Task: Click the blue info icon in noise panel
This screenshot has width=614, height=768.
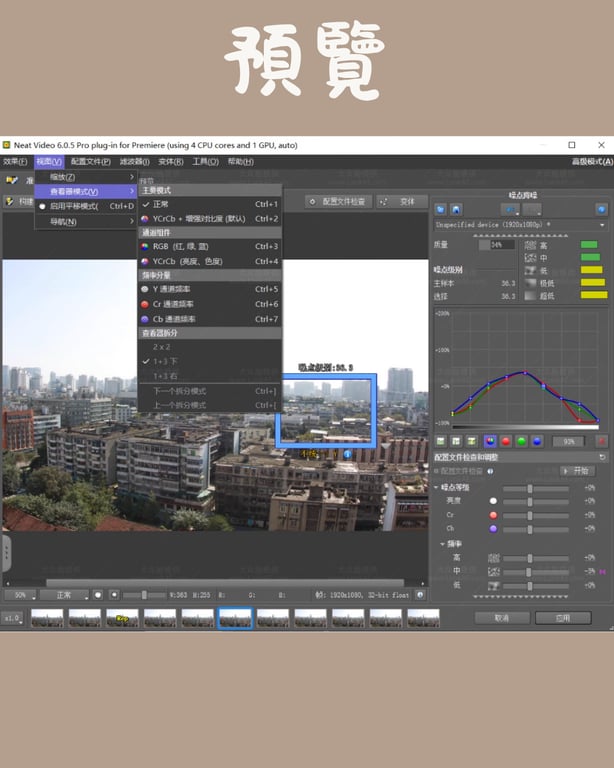Action: 601,210
